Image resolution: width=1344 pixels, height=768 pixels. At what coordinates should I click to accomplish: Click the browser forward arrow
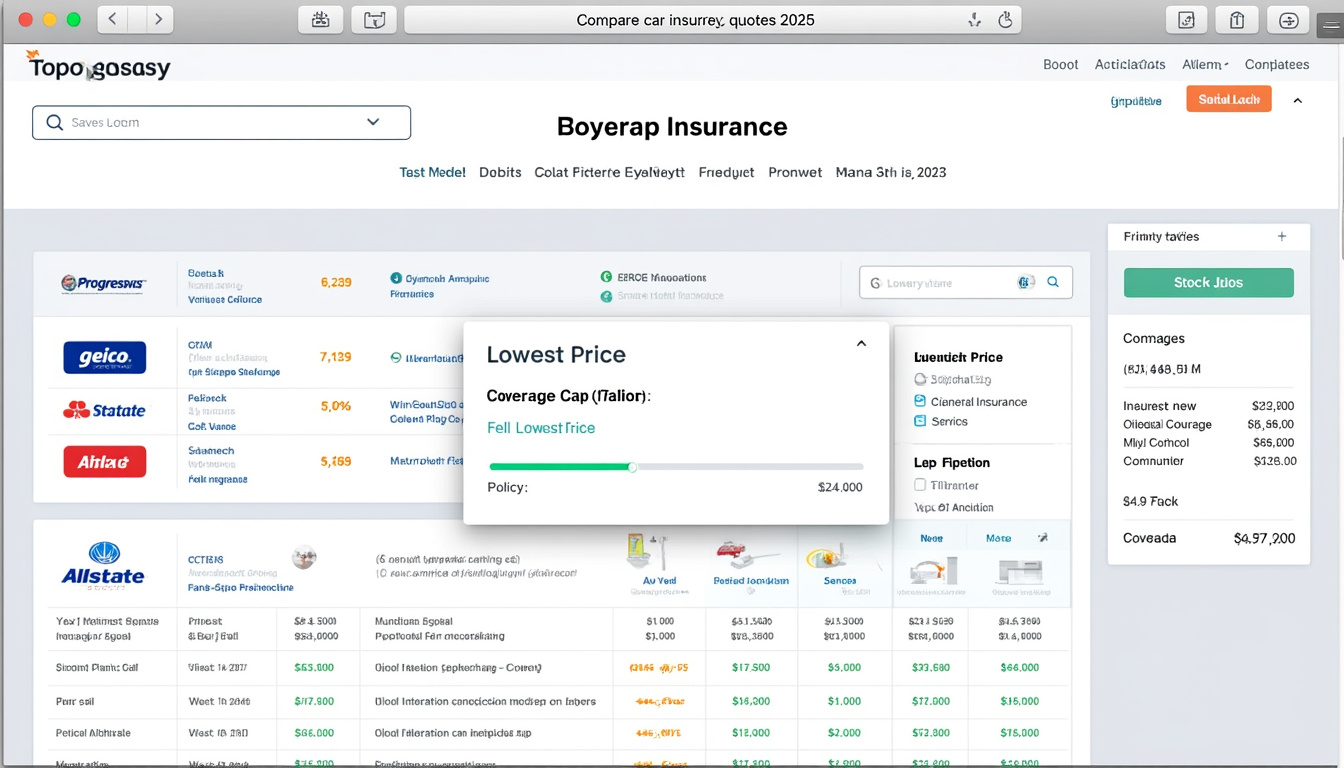pos(159,19)
